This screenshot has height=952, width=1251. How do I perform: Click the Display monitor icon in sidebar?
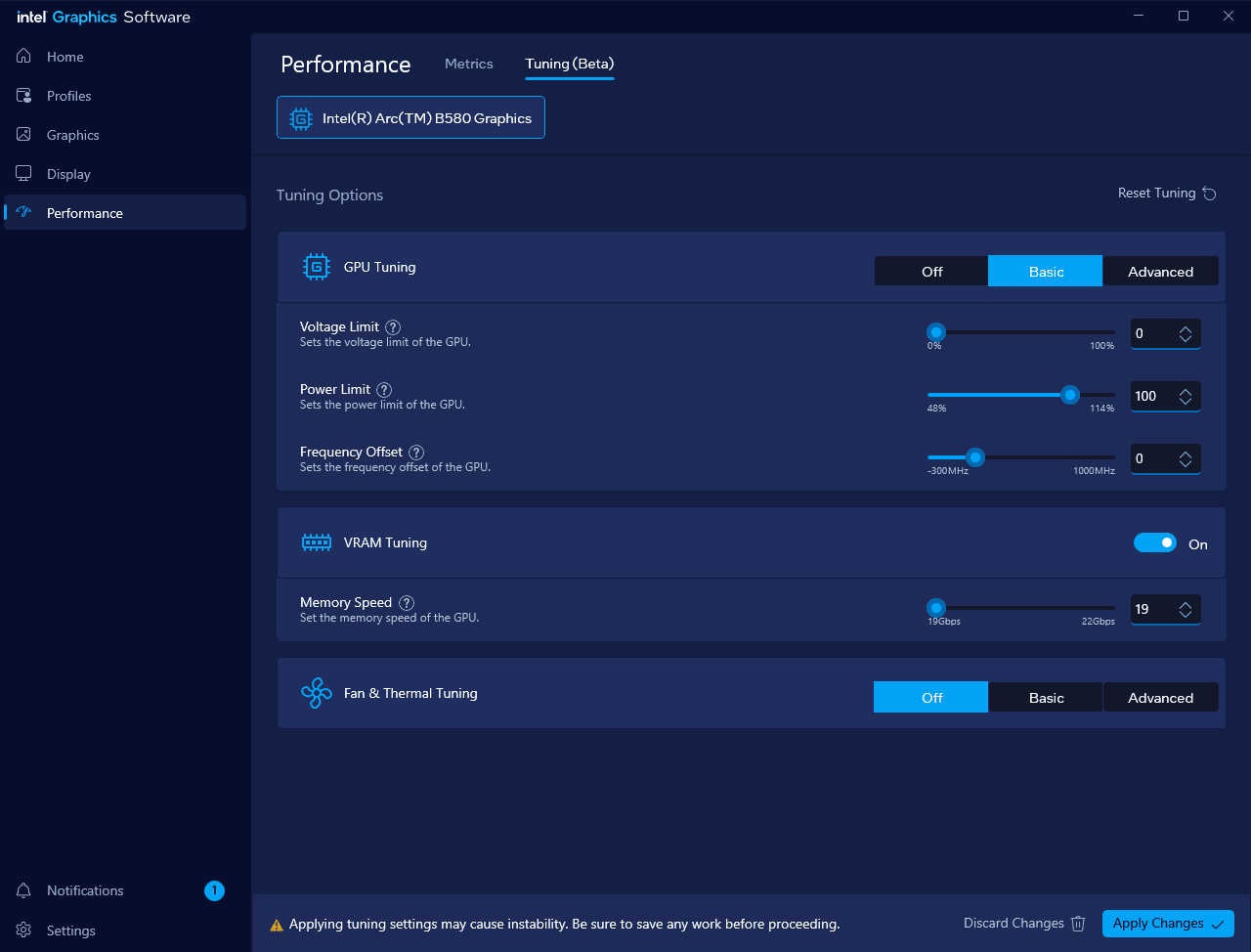[23, 173]
